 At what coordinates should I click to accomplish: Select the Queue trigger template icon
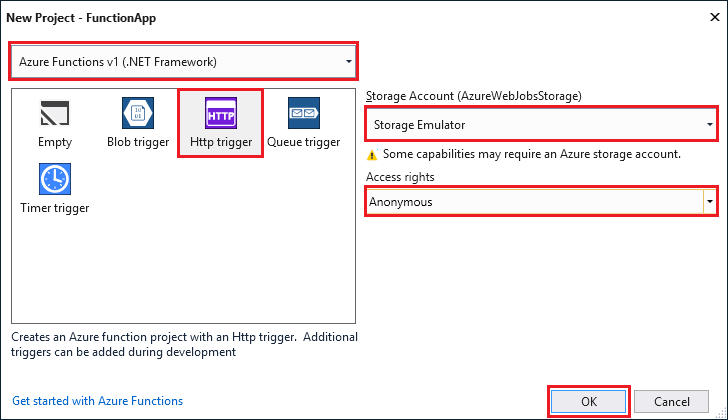[x=304, y=113]
